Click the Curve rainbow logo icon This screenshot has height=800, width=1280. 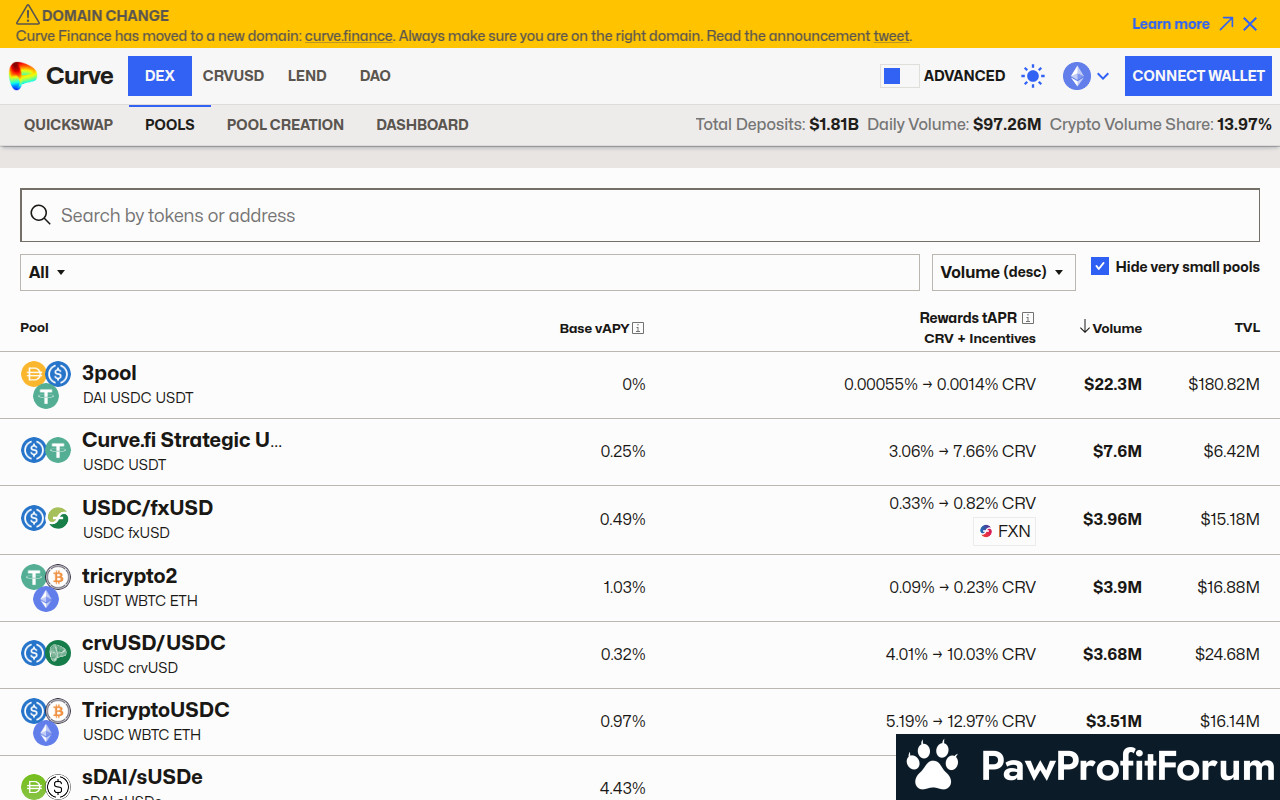point(23,76)
